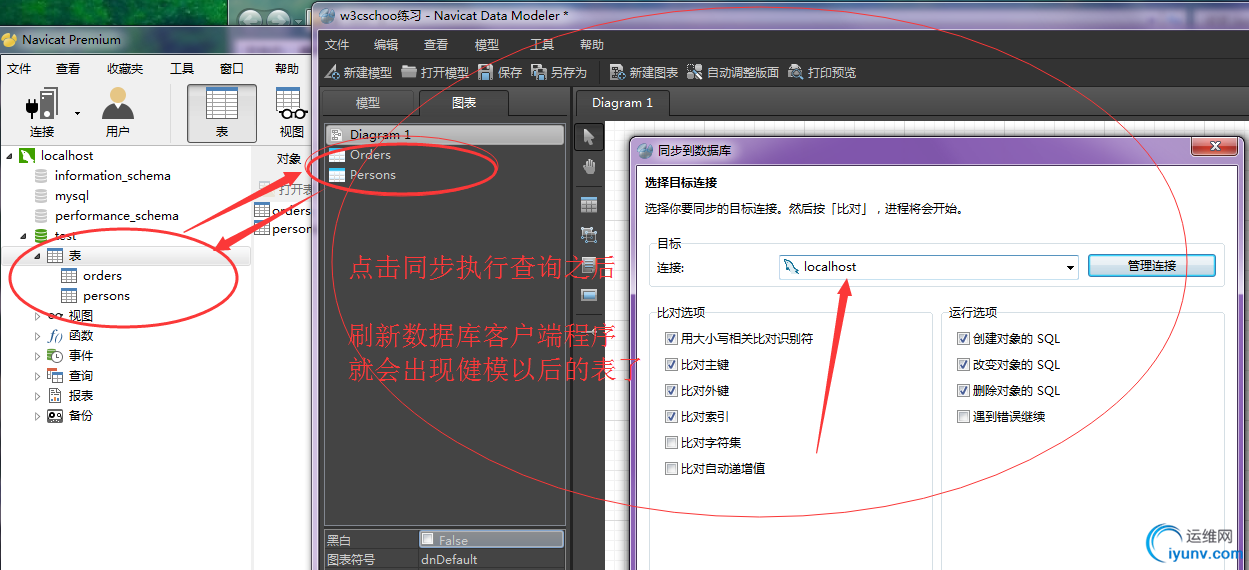1249x570 pixels.
Task: Collapse the 表 tables node
Action: pyautogui.click(x=37, y=256)
